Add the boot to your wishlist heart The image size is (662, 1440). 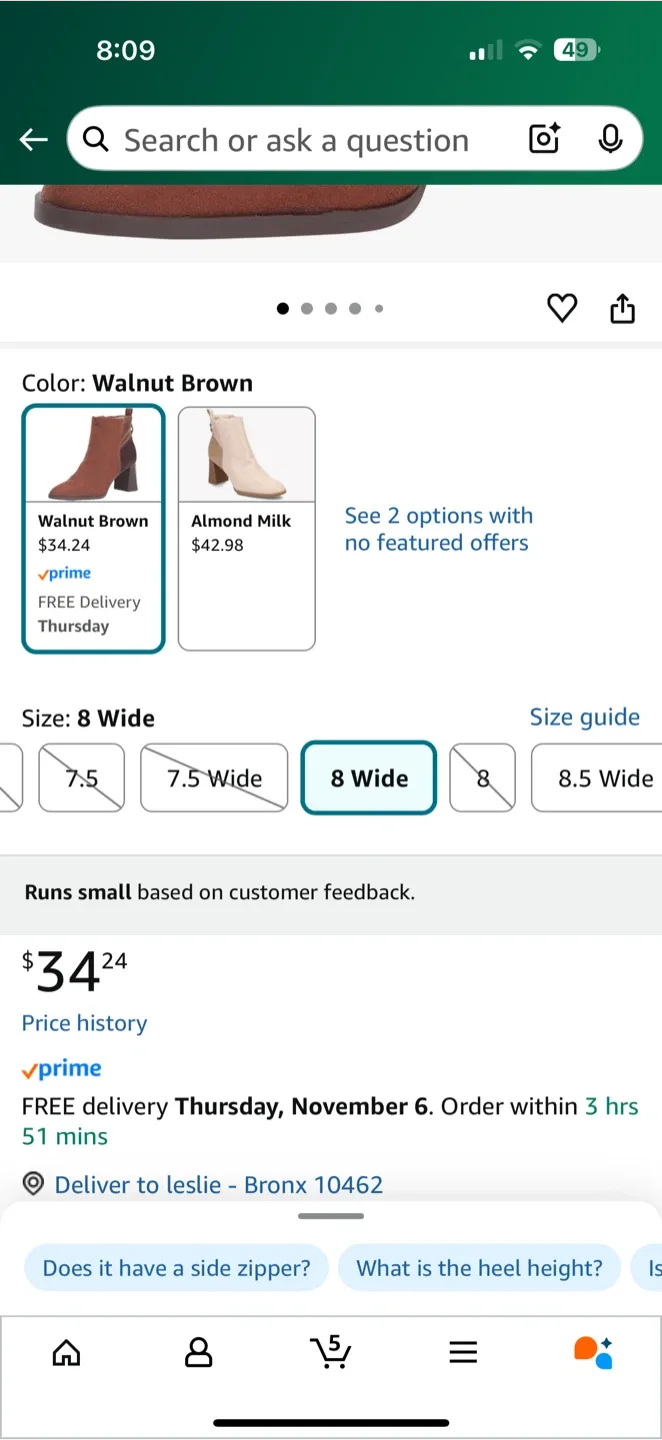pos(562,308)
